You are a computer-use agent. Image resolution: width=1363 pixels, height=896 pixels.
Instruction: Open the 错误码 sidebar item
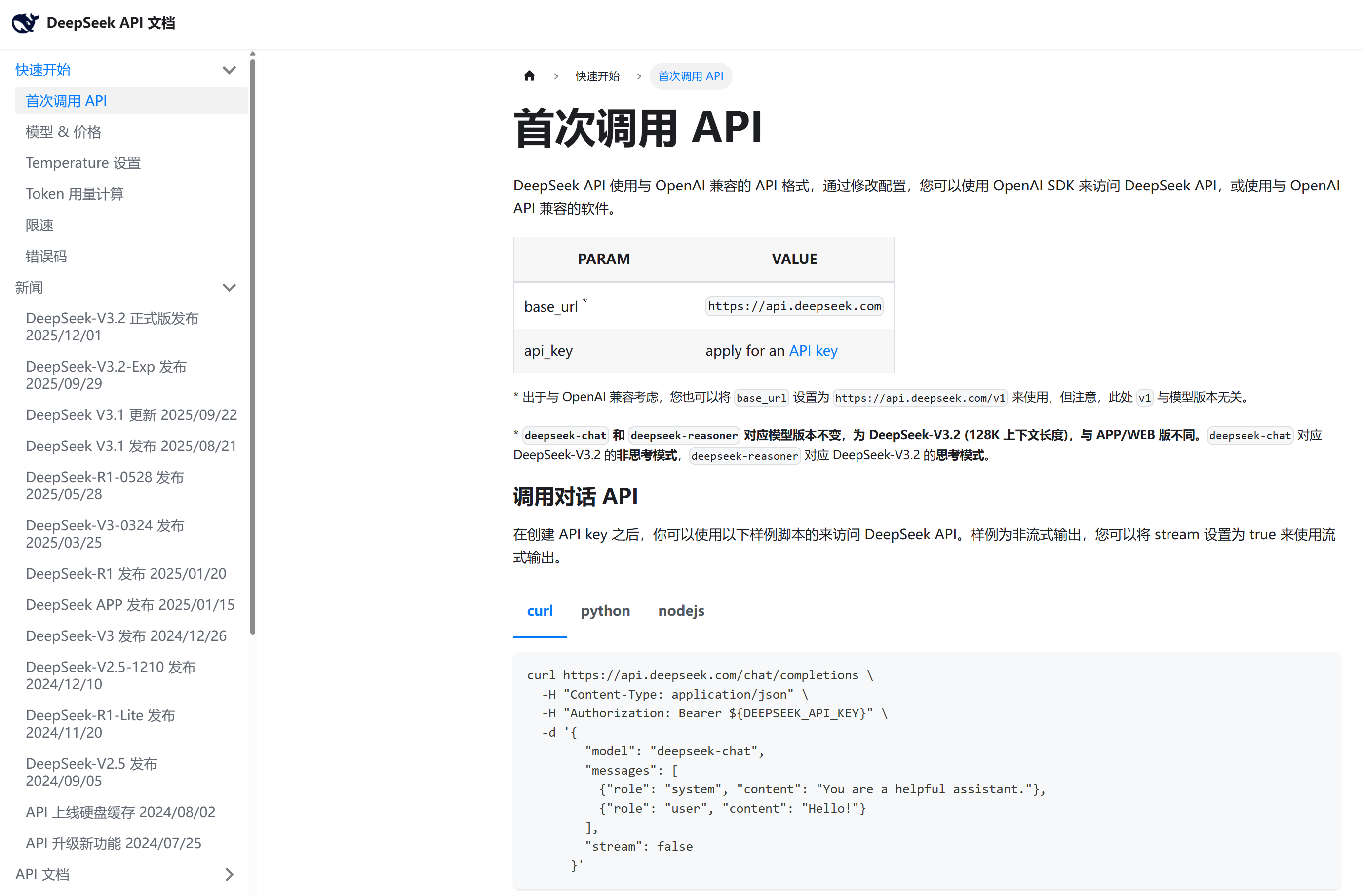[x=46, y=256]
